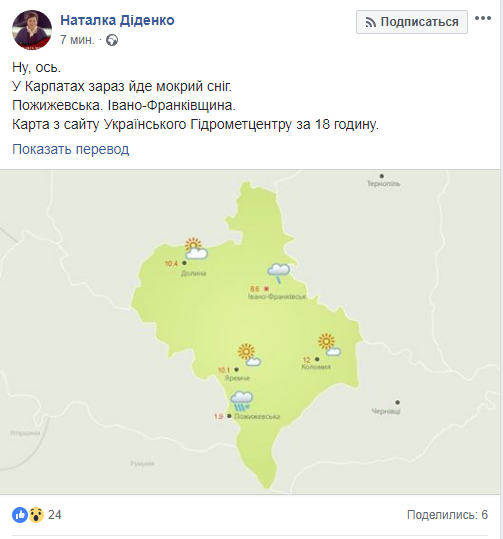Open Наталка Діденко profile picture

tap(32, 30)
